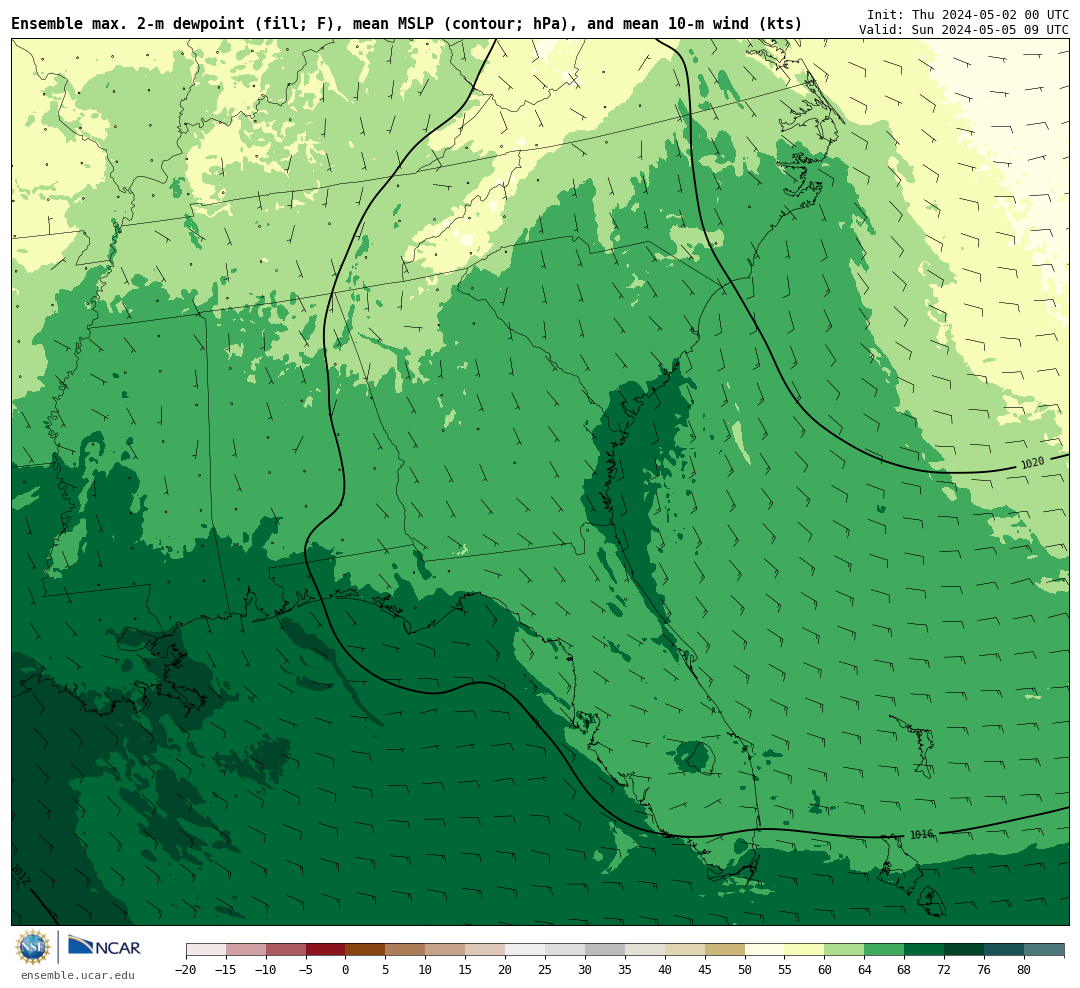Click the dark green swatch between 68 and 72
The width and height of the screenshot is (1080, 988).
924,950
